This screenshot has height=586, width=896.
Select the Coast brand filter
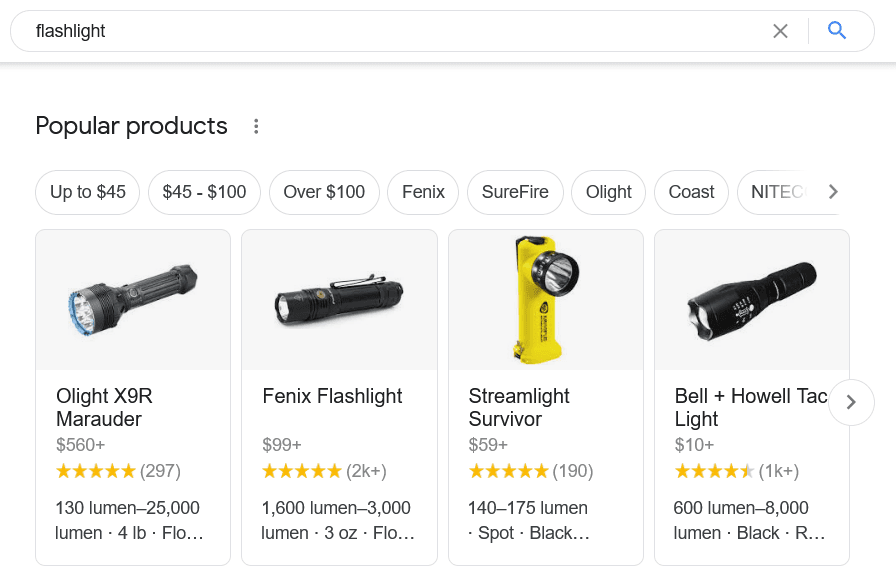pyautogui.click(x=691, y=192)
